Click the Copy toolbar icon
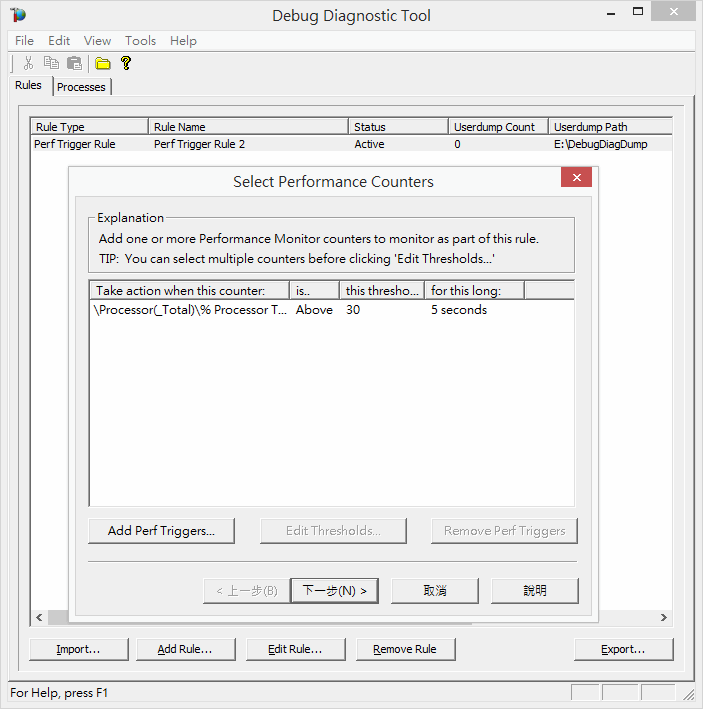The image size is (703, 709). coord(52,64)
